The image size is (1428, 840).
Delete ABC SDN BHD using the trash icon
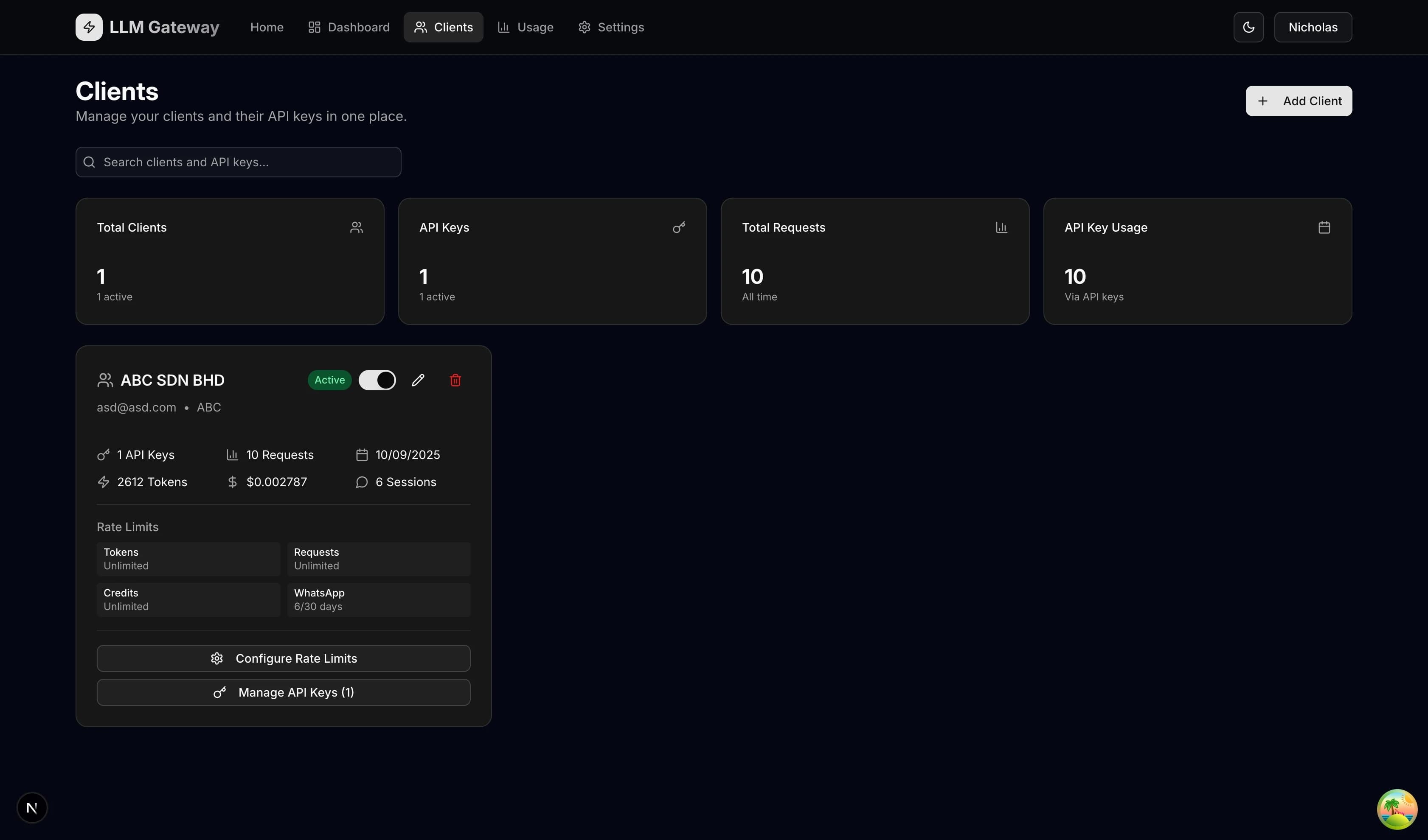(455, 380)
